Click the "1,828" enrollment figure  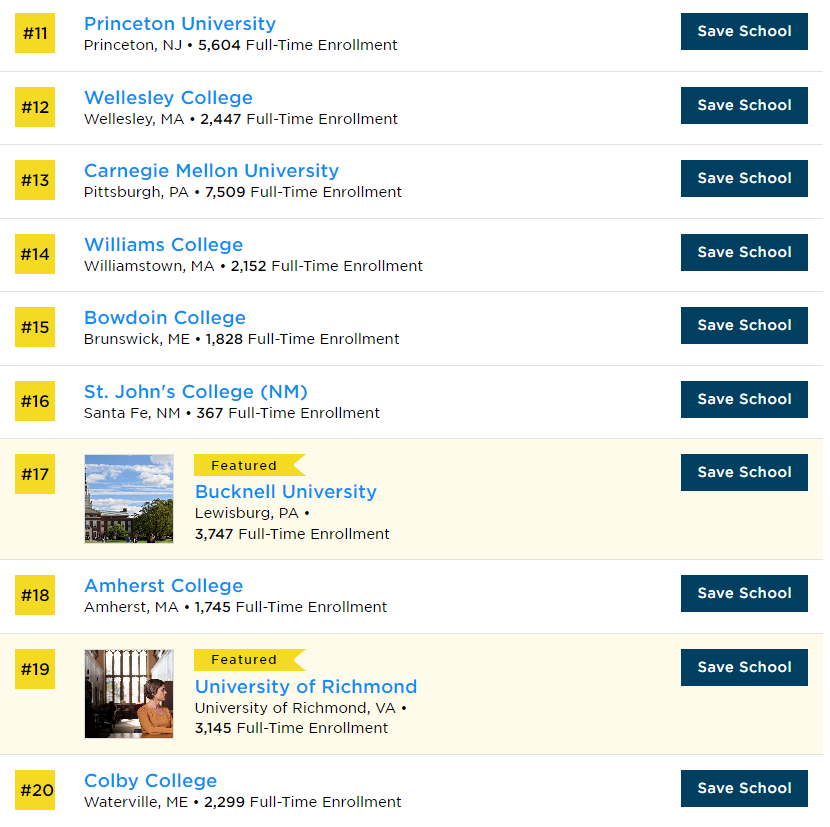pos(224,339)
